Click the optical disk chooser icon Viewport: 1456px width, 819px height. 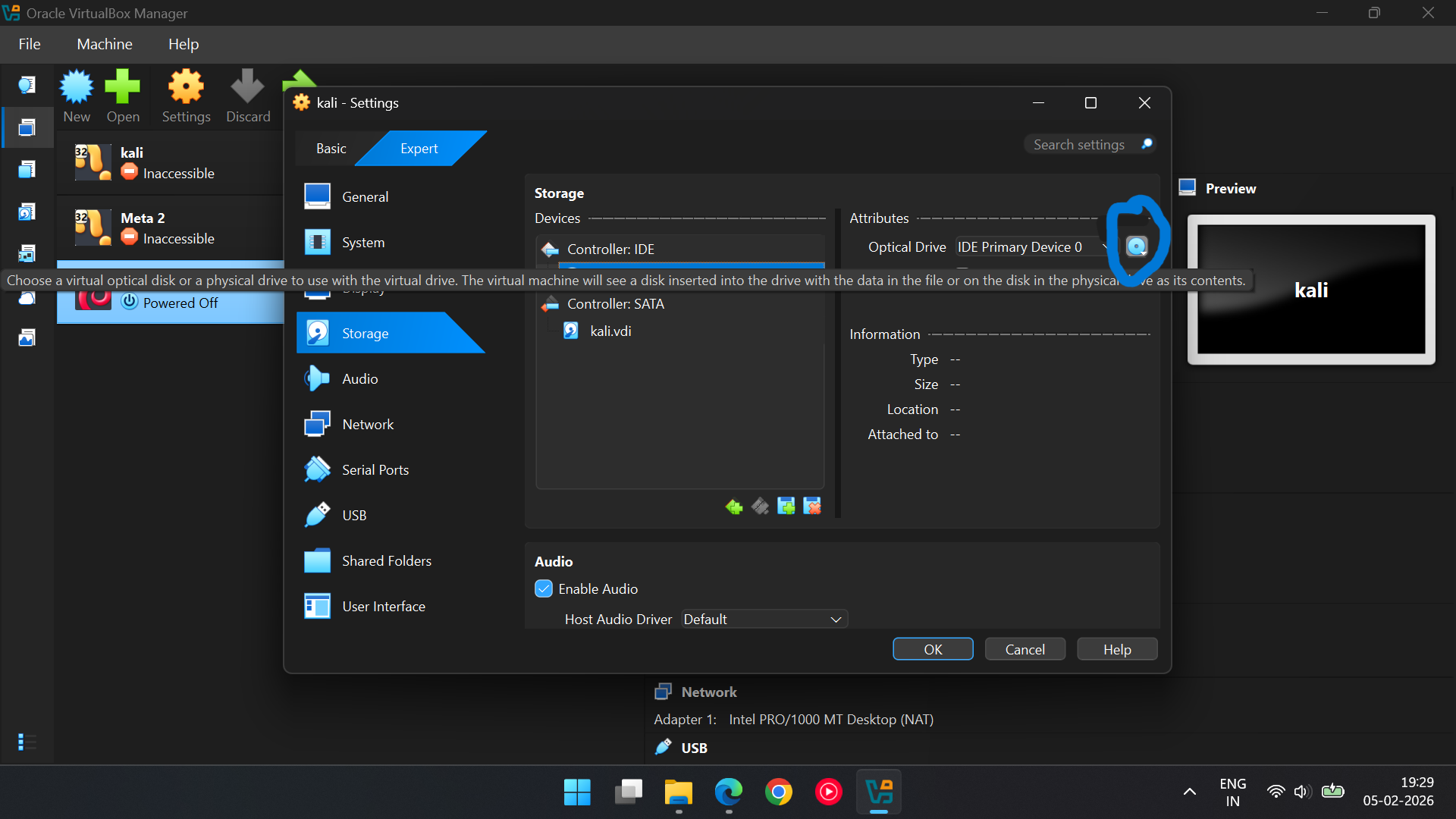pyautogui.click(x=1136, y=246)
